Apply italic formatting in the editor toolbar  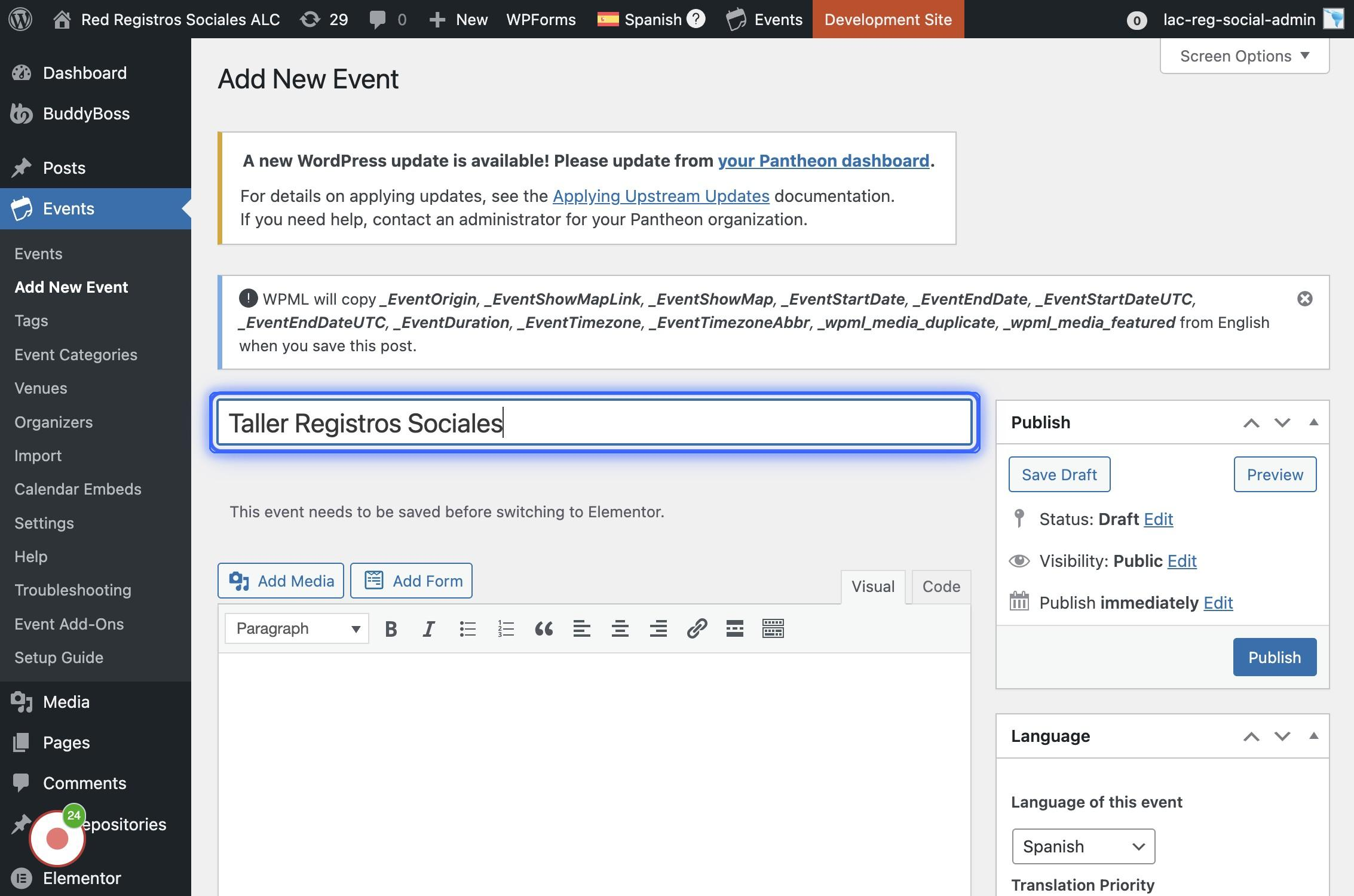click(428, 628)
